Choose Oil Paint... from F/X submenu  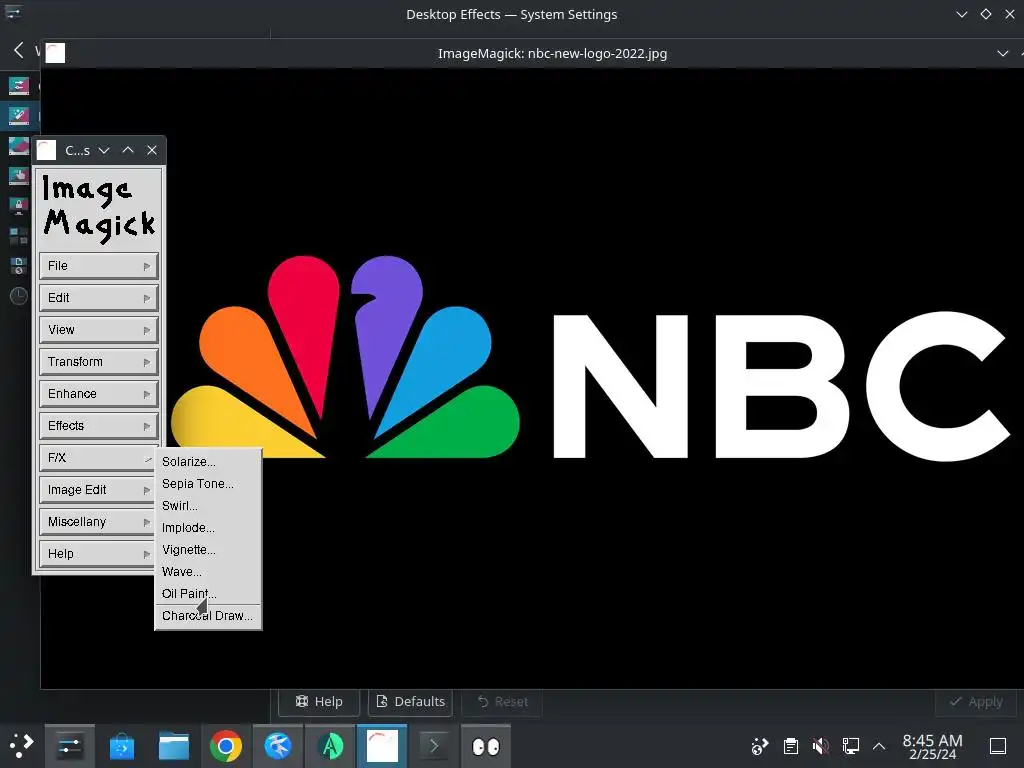point(208,594)
